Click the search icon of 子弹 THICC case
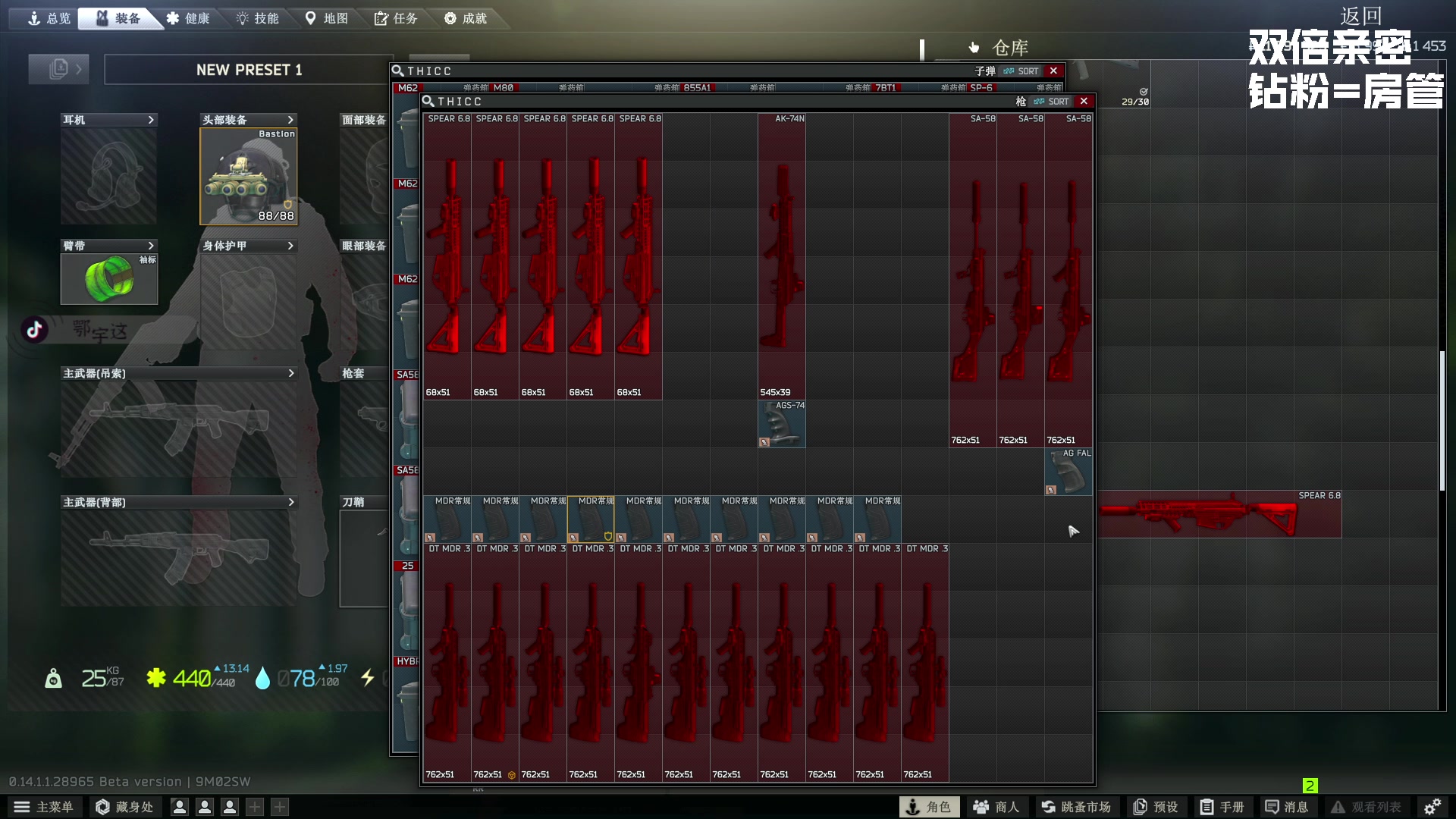1456x819 pixels. [x=397, y=71]
